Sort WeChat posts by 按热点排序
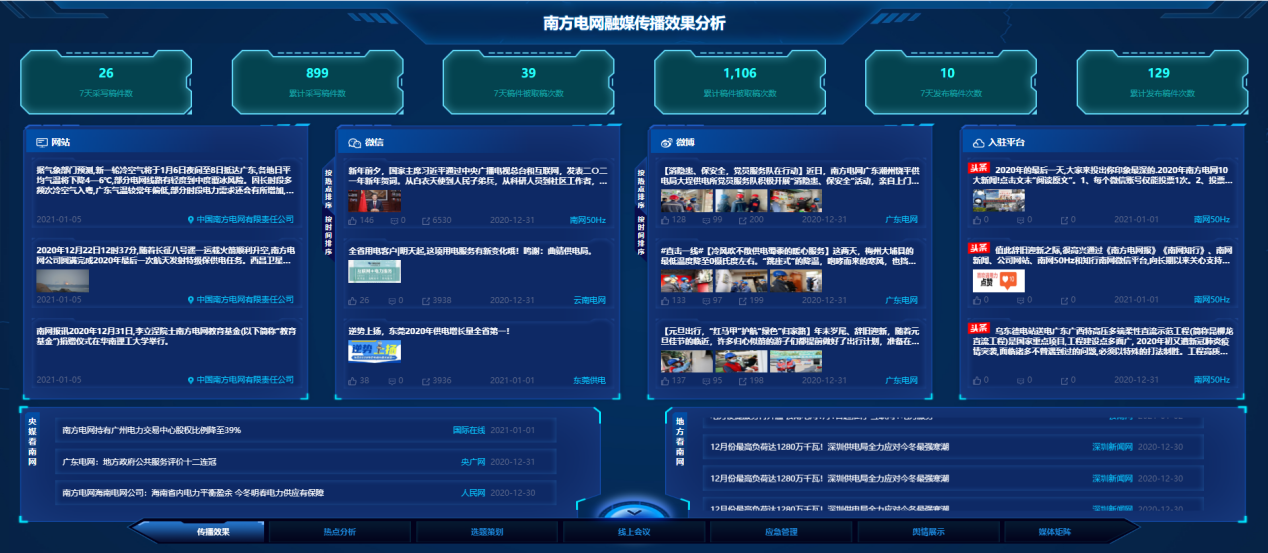Viewport: 1268px width, 553px height. click(x=329, y=190)
